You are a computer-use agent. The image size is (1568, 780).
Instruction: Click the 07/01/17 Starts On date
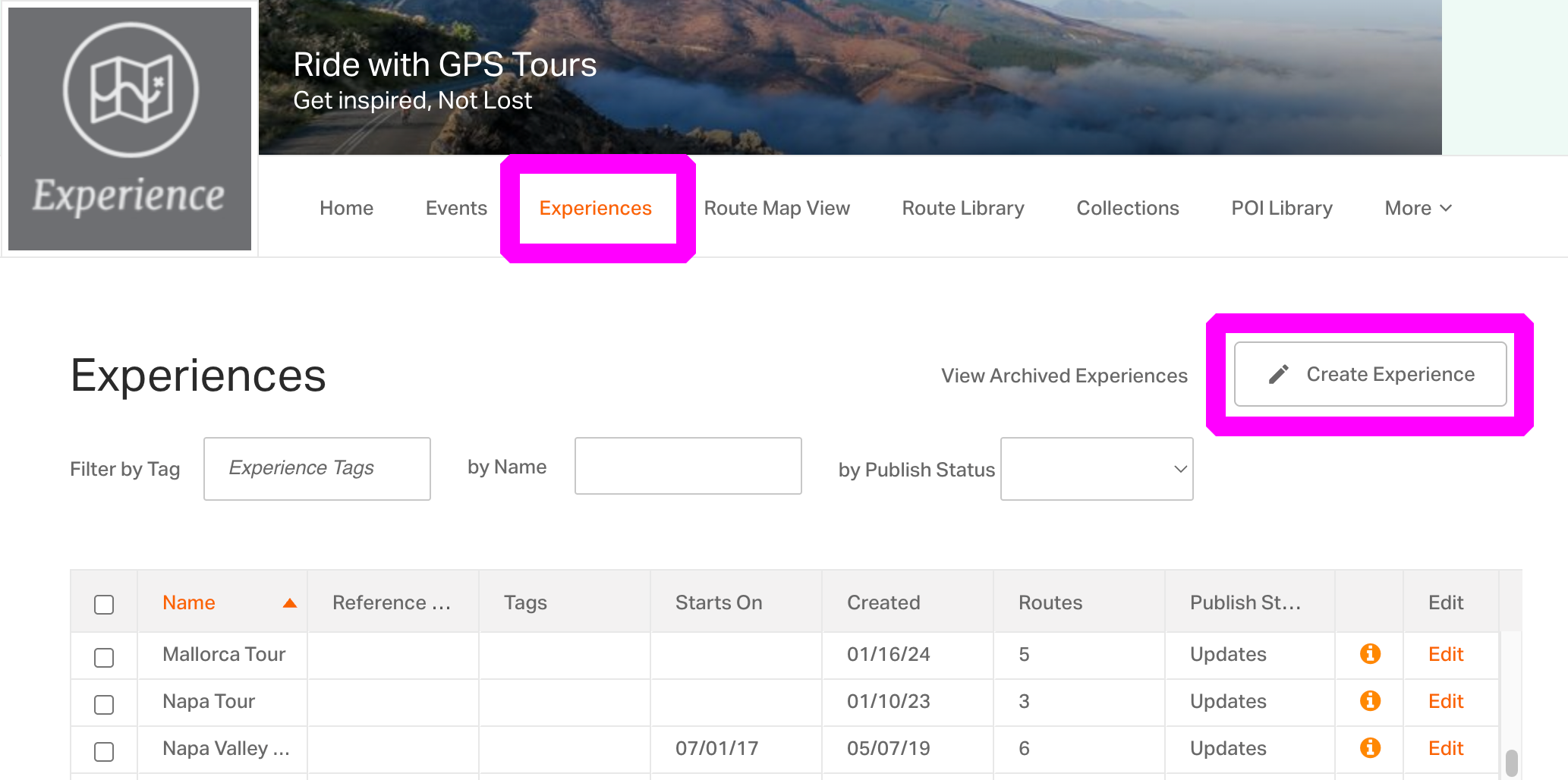[716, 748]
